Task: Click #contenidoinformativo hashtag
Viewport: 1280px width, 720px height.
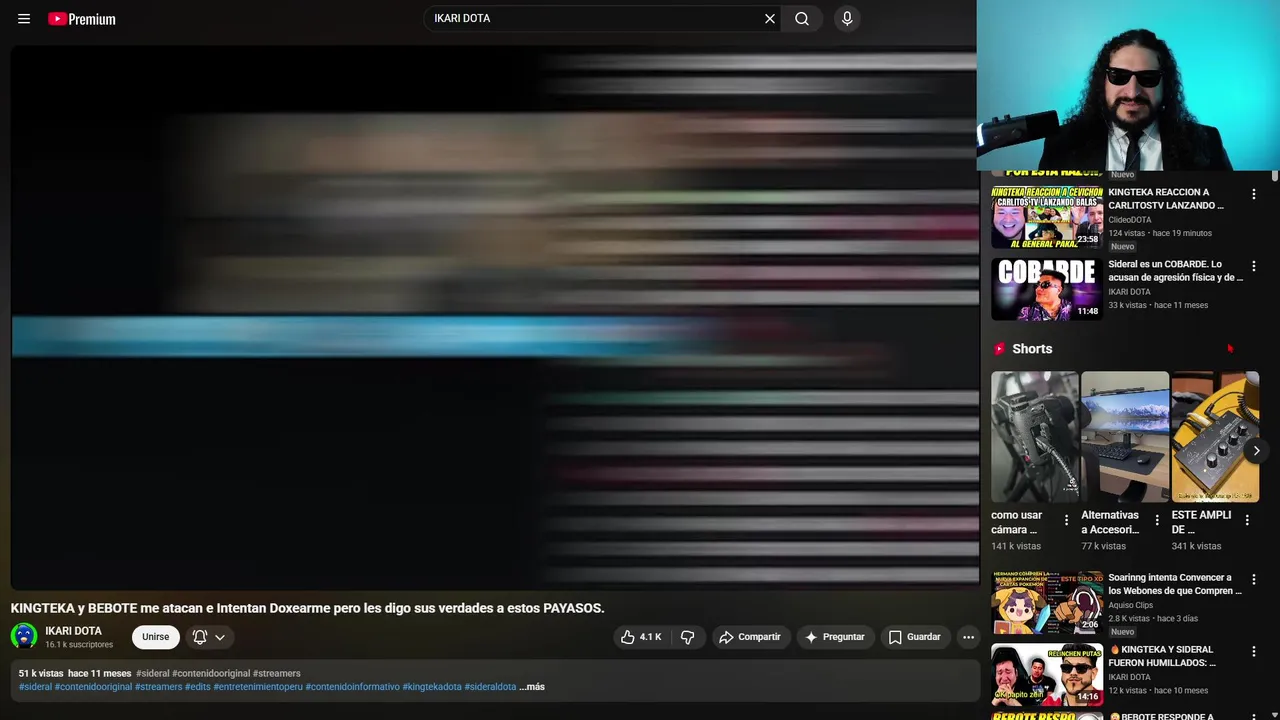Action: pos(352,687)
